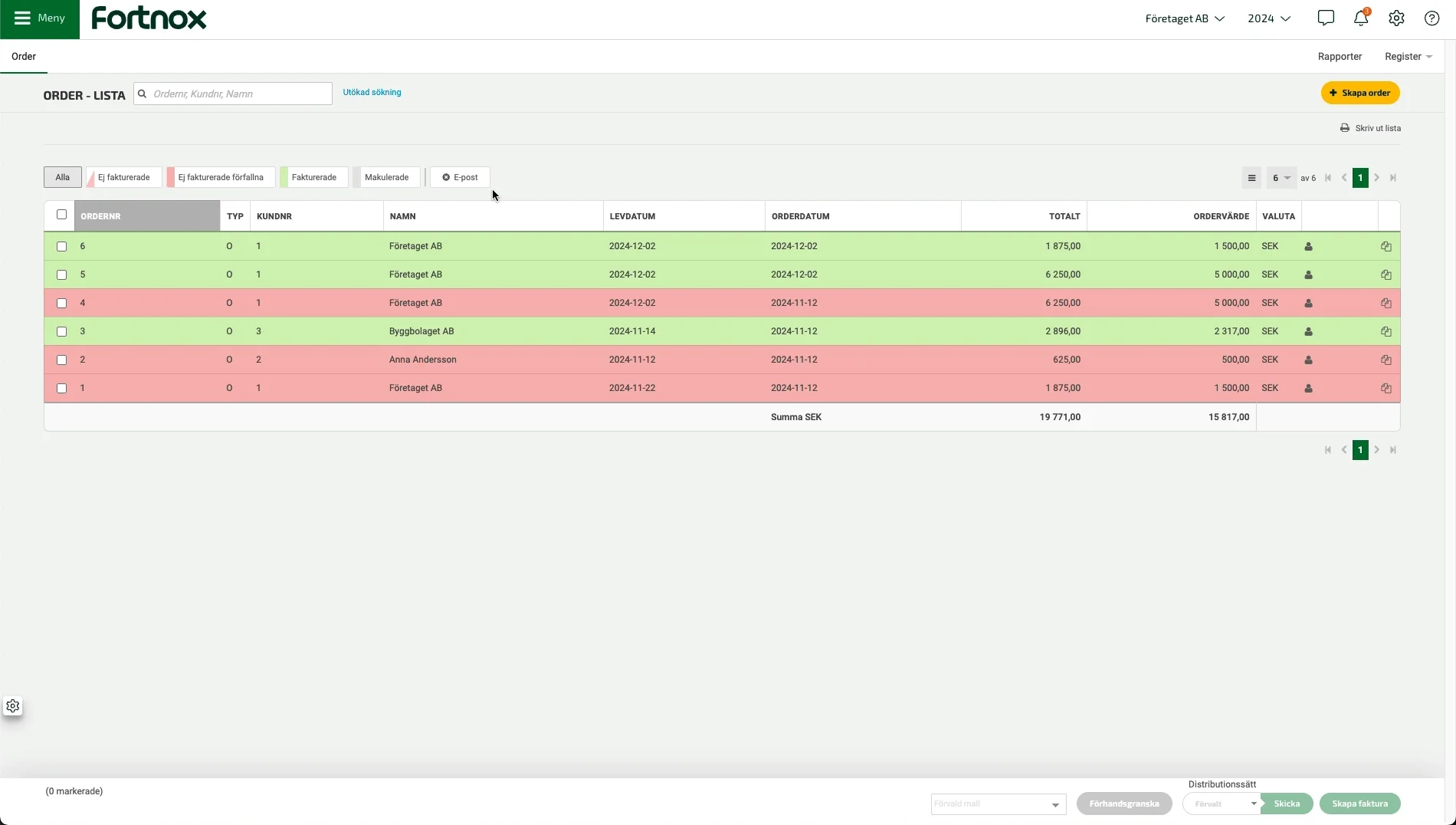Click copy icon for order 6
Screen dimensions: 1456x825
[x=1385, y=247]
